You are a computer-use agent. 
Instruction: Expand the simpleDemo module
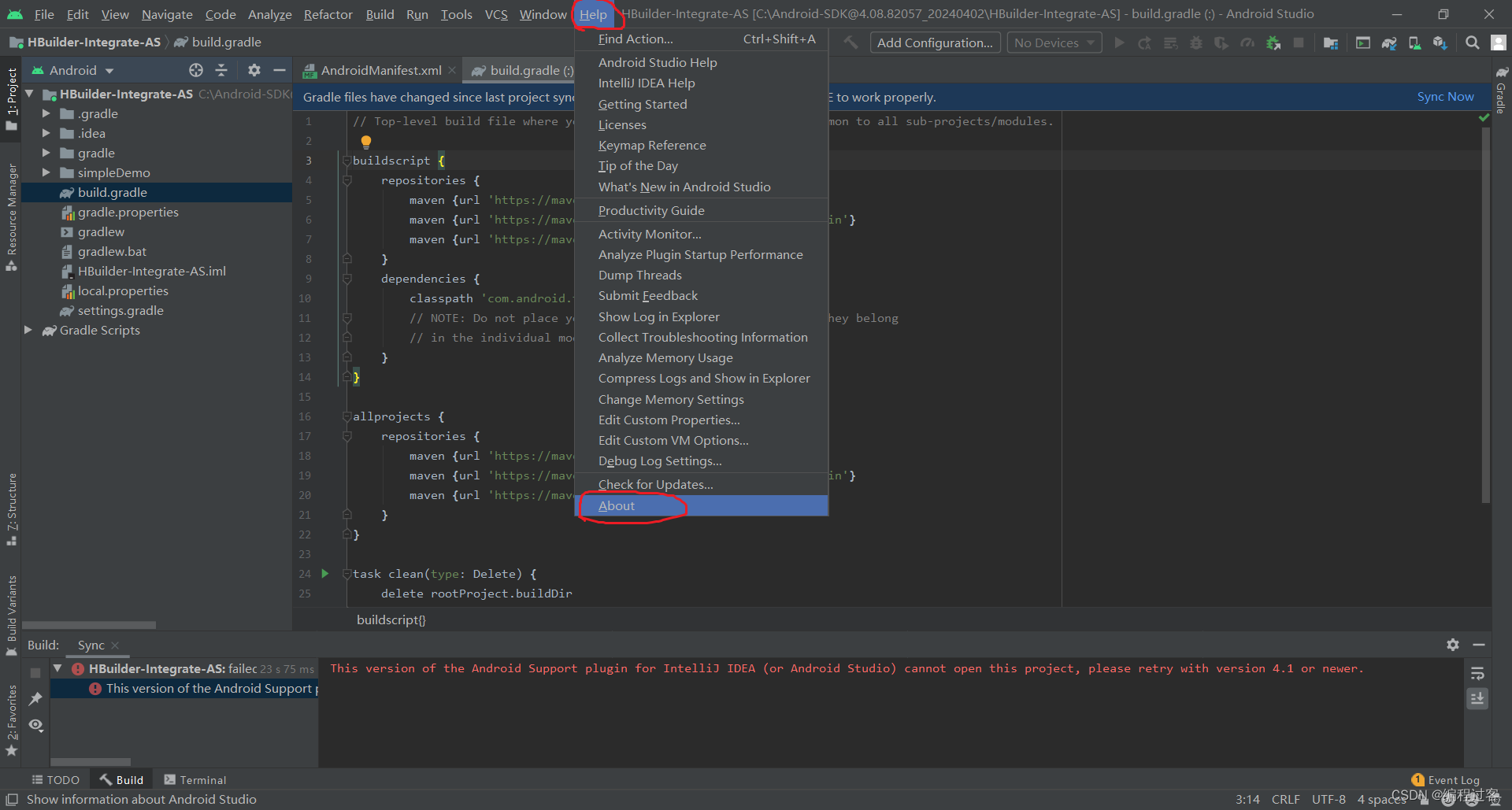coord(46,172)
